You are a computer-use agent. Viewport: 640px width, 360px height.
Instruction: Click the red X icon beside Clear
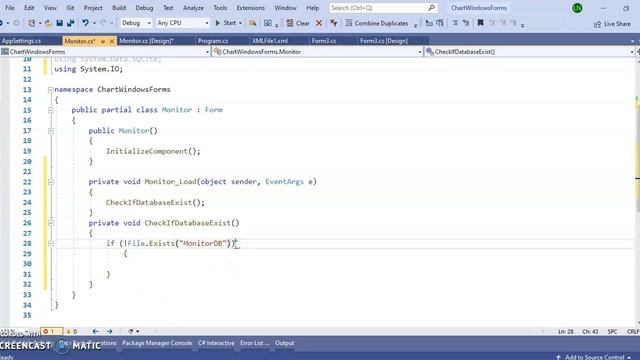(x=319, y=23)
